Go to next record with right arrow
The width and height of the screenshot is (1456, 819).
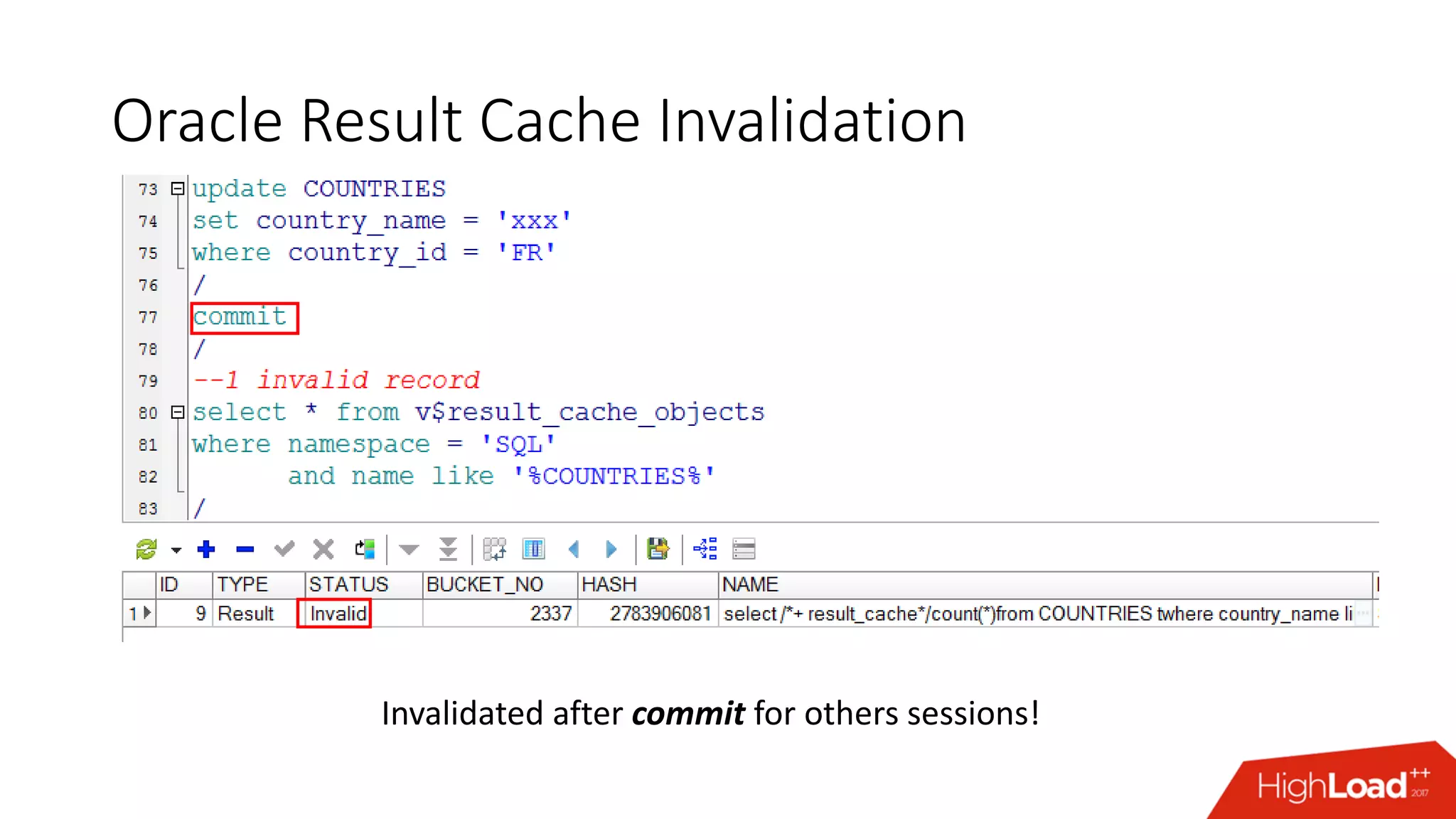pos(611,549)
